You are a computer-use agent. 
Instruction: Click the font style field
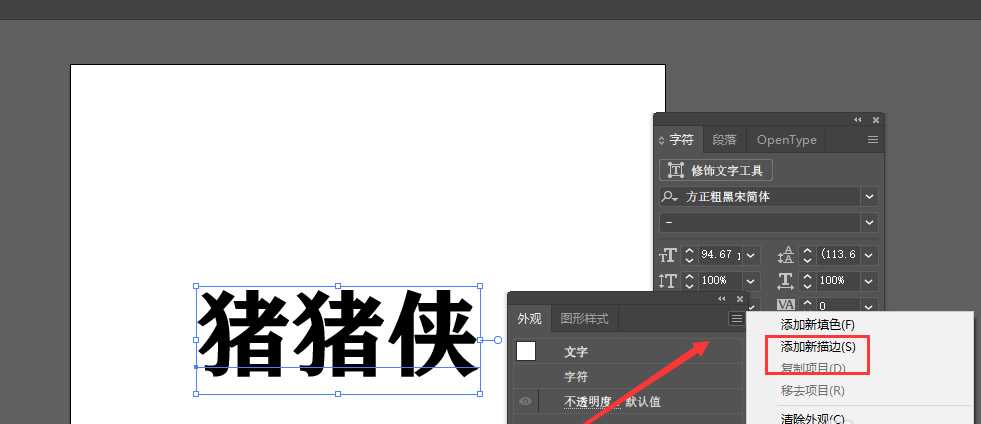click(x=760, y=223)
